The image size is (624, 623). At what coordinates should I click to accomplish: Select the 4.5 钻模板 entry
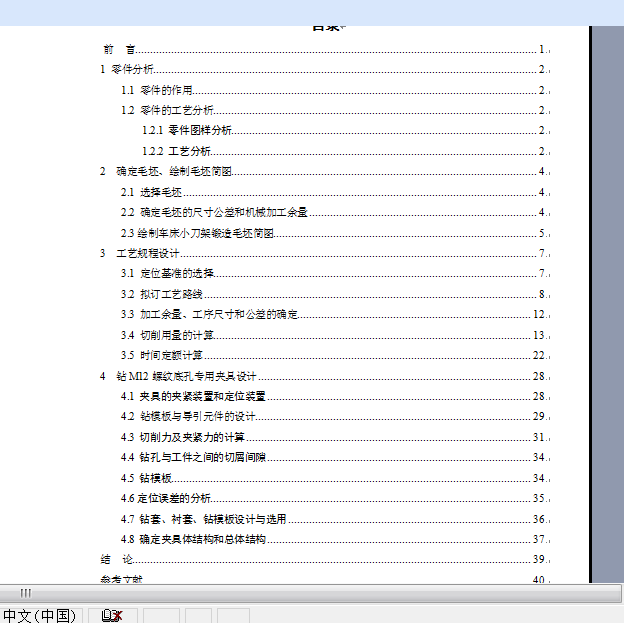click(335, 478)
